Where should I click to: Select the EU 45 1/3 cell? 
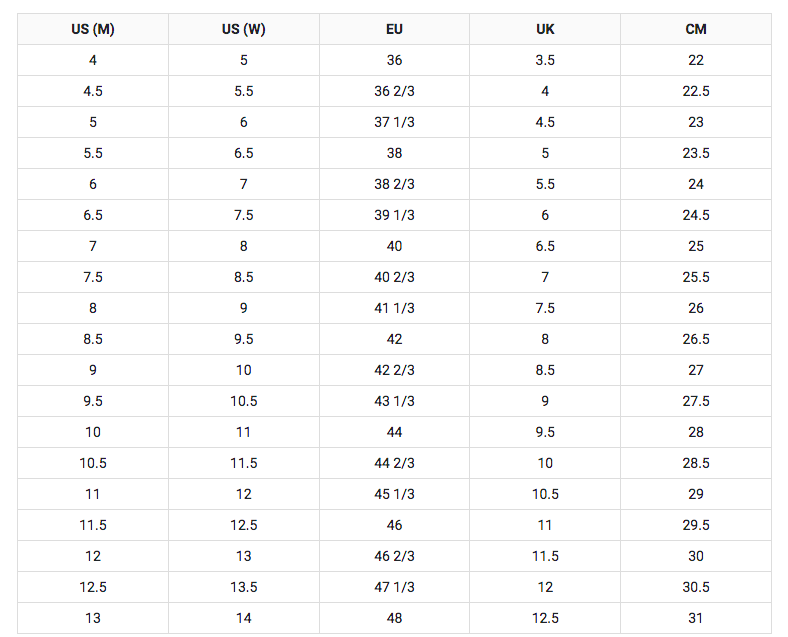tap(394, 494)
